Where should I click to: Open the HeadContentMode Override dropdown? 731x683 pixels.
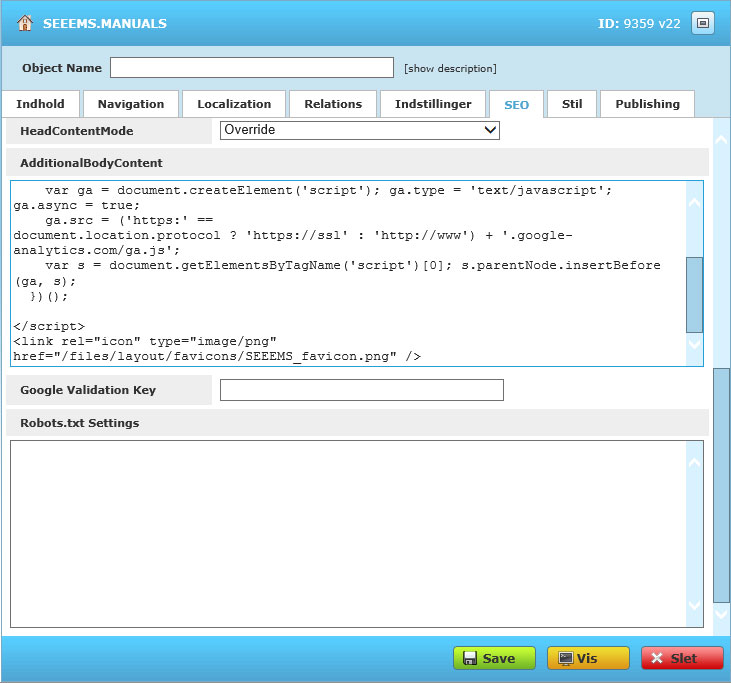coord(359,130)
